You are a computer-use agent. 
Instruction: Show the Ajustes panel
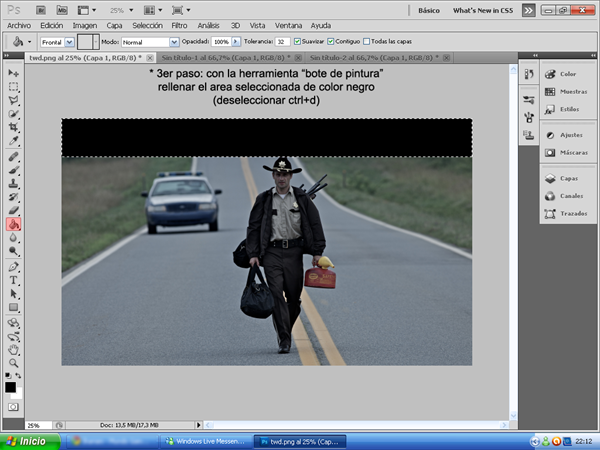pos(567,135)
